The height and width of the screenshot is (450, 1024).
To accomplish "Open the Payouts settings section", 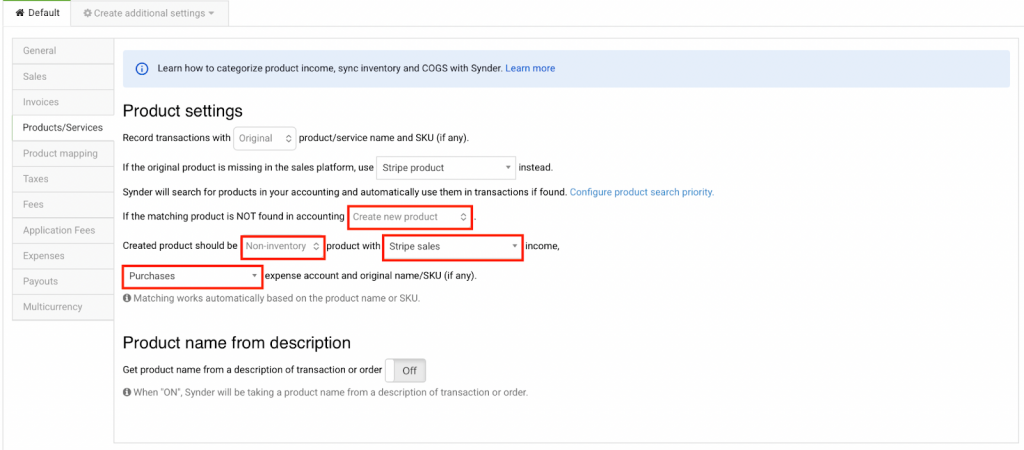I will (x=41, y=281).
